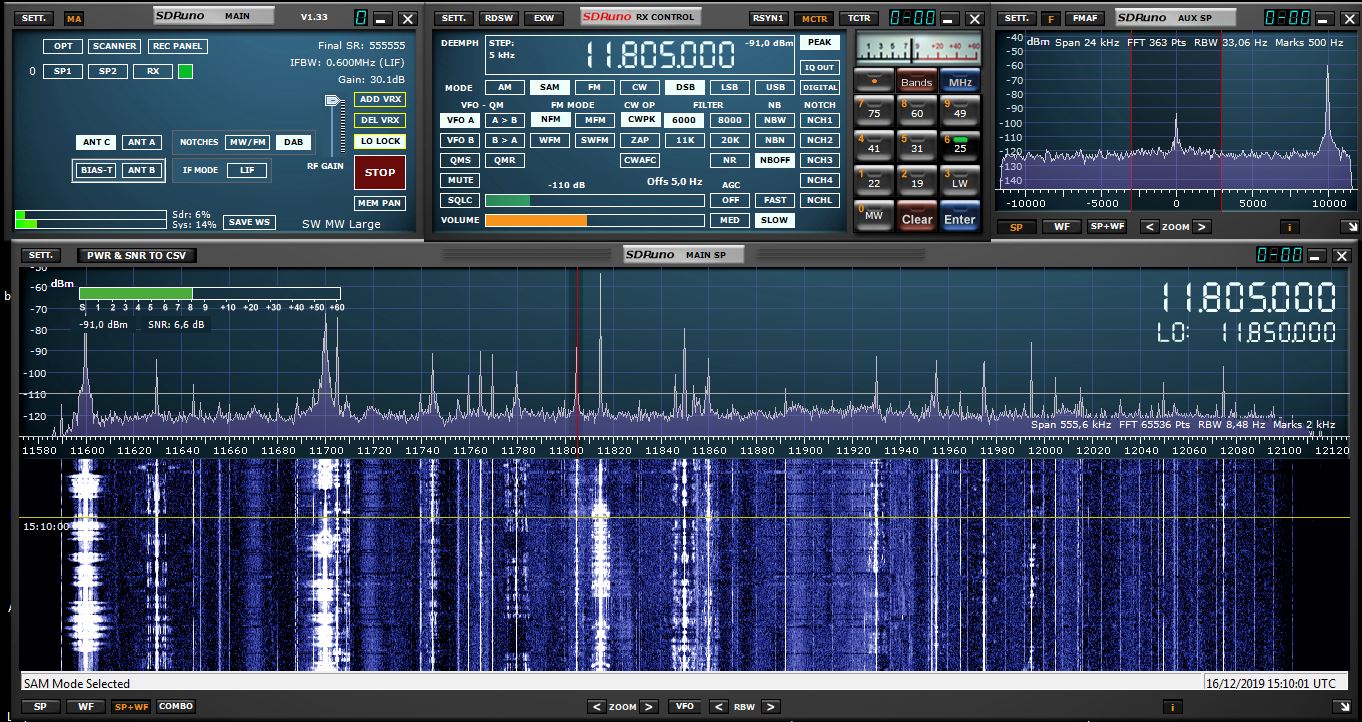Click the Bands key on the keypad

917,82
